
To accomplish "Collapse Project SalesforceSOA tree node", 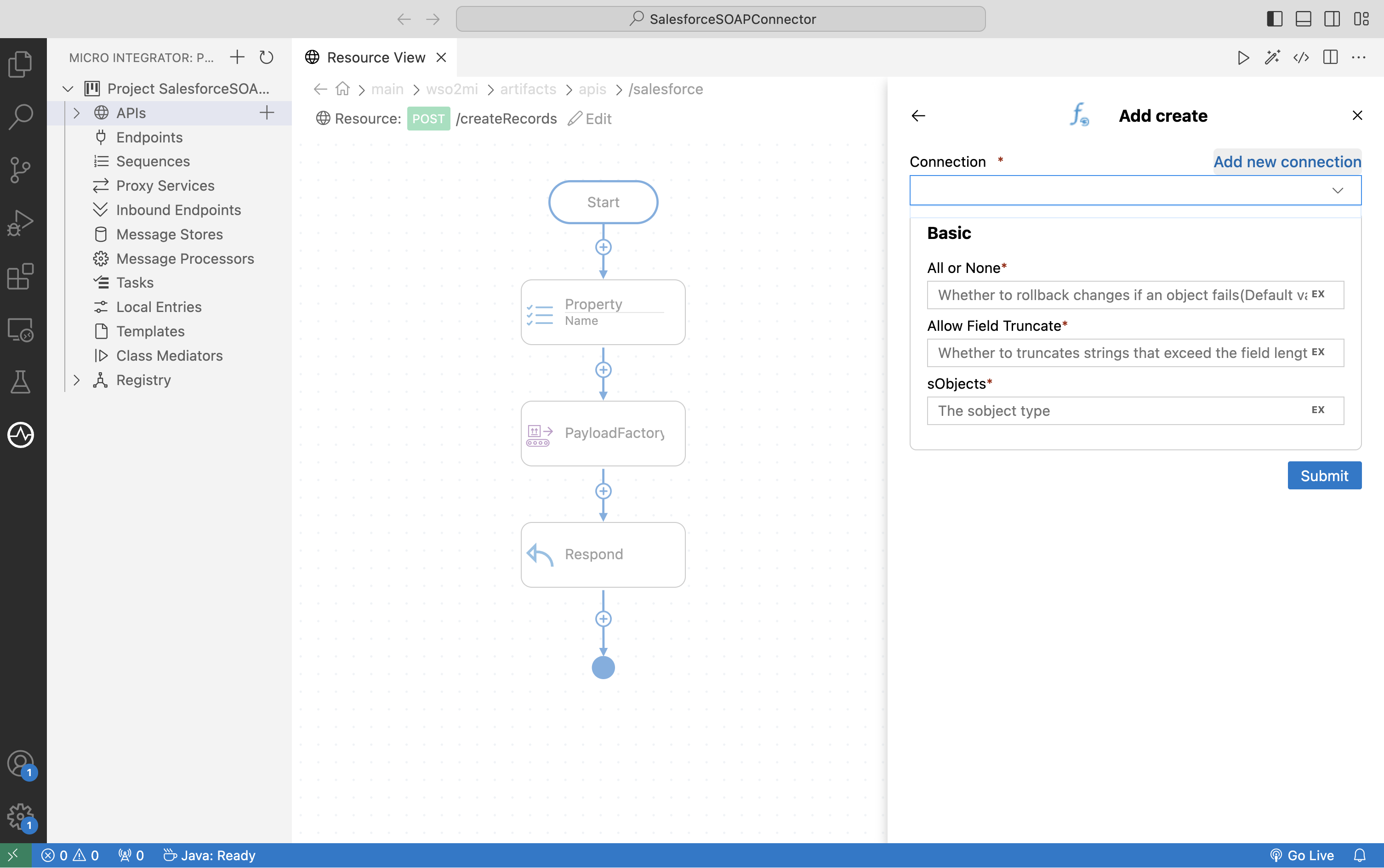I will (x=68, y=88).
